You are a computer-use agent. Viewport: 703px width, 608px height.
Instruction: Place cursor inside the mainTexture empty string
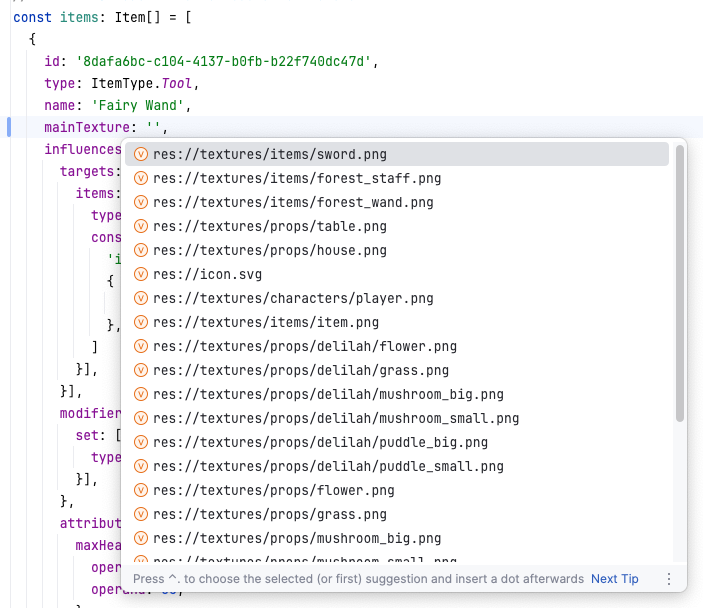click(x=153, y=128)
